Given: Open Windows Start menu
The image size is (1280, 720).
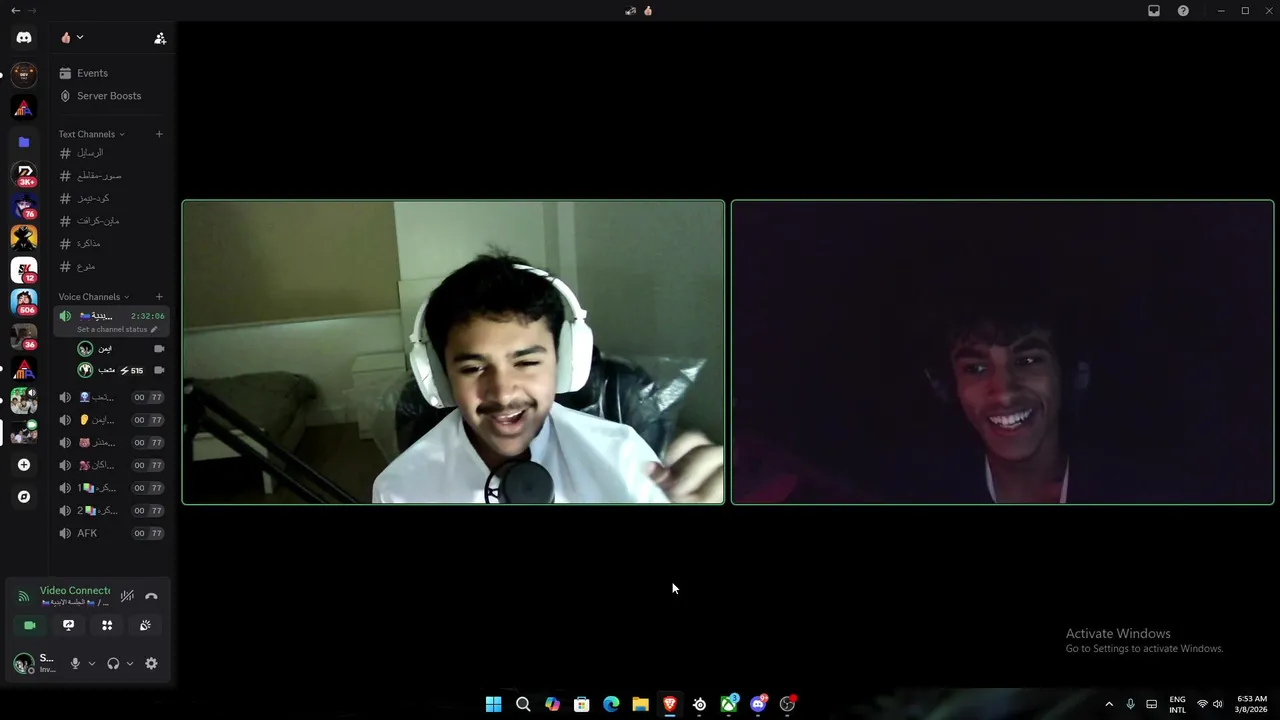Looking at the screenshot, I should click(x=493, y=704).
